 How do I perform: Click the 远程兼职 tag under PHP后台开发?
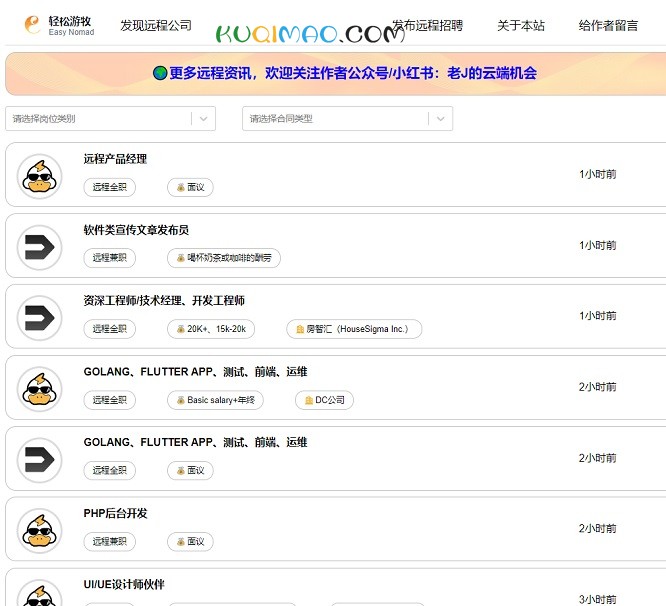[x=110, y=541]
